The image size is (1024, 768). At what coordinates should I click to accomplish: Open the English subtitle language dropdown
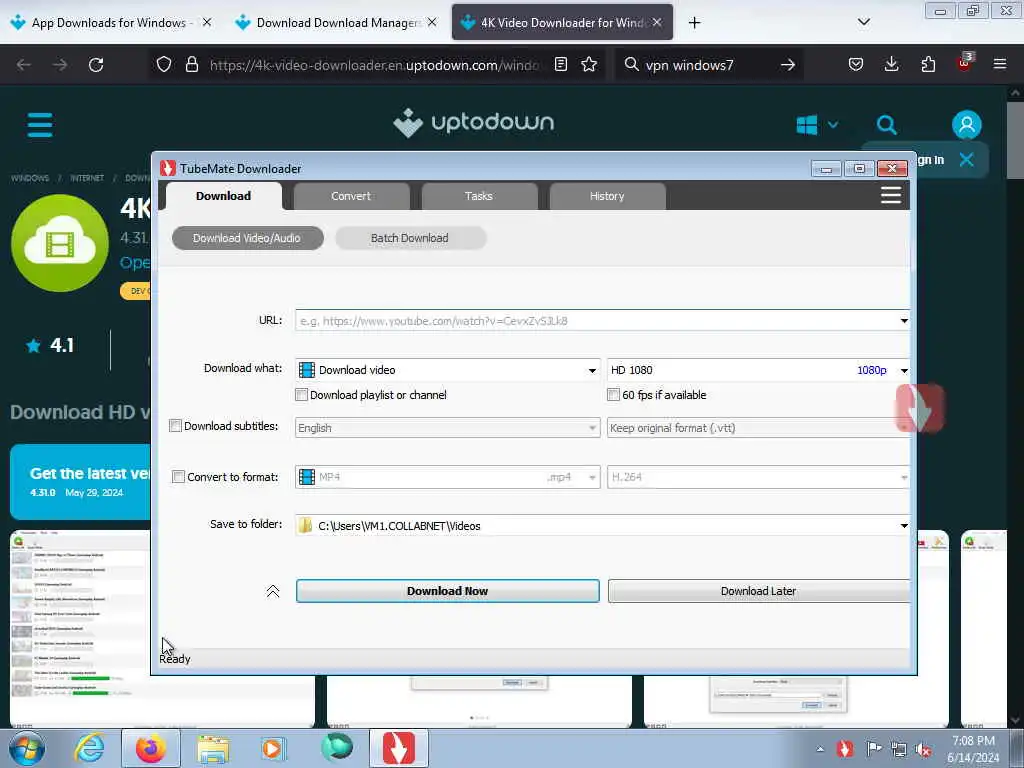(x=447, y=428)
